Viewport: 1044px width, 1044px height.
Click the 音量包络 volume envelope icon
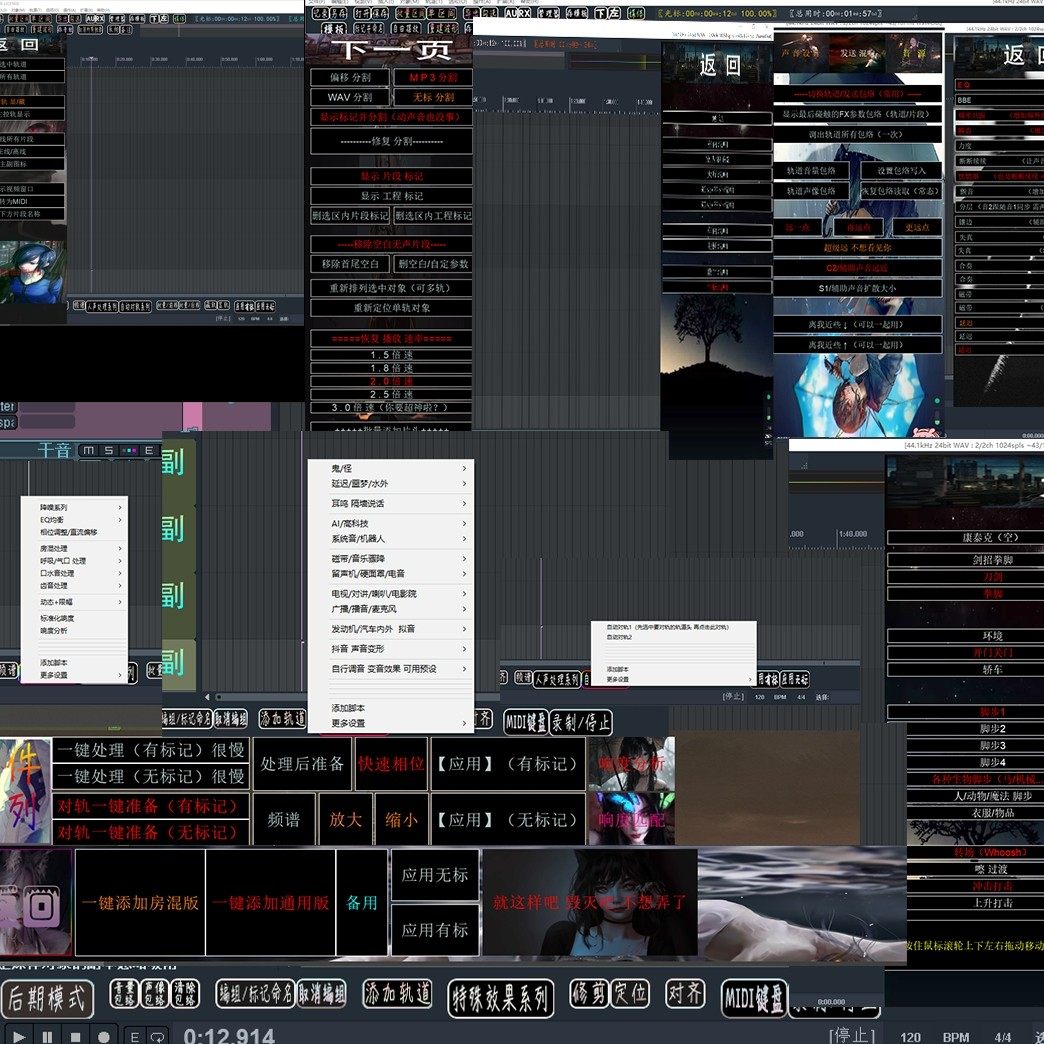click(124, 993)
